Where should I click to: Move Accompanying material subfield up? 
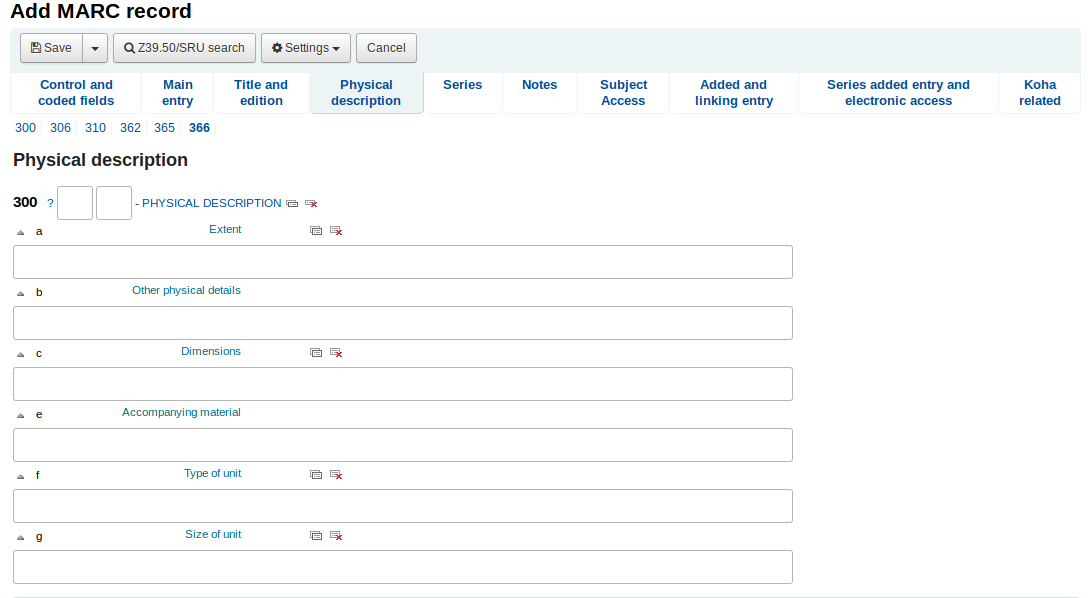(20, 415)
